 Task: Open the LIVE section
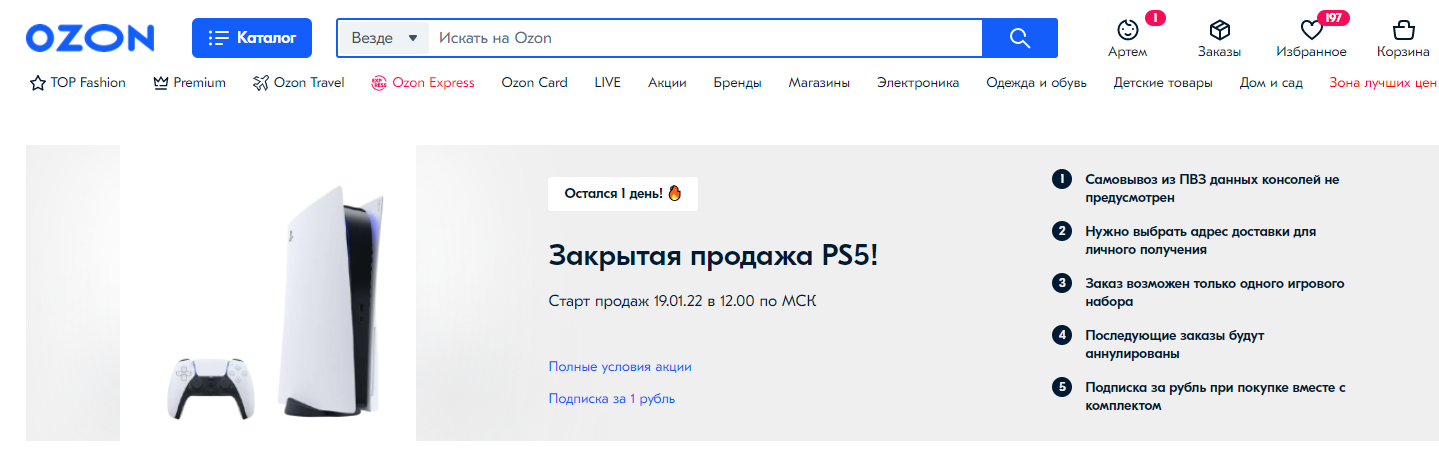[x=607, y=83]
